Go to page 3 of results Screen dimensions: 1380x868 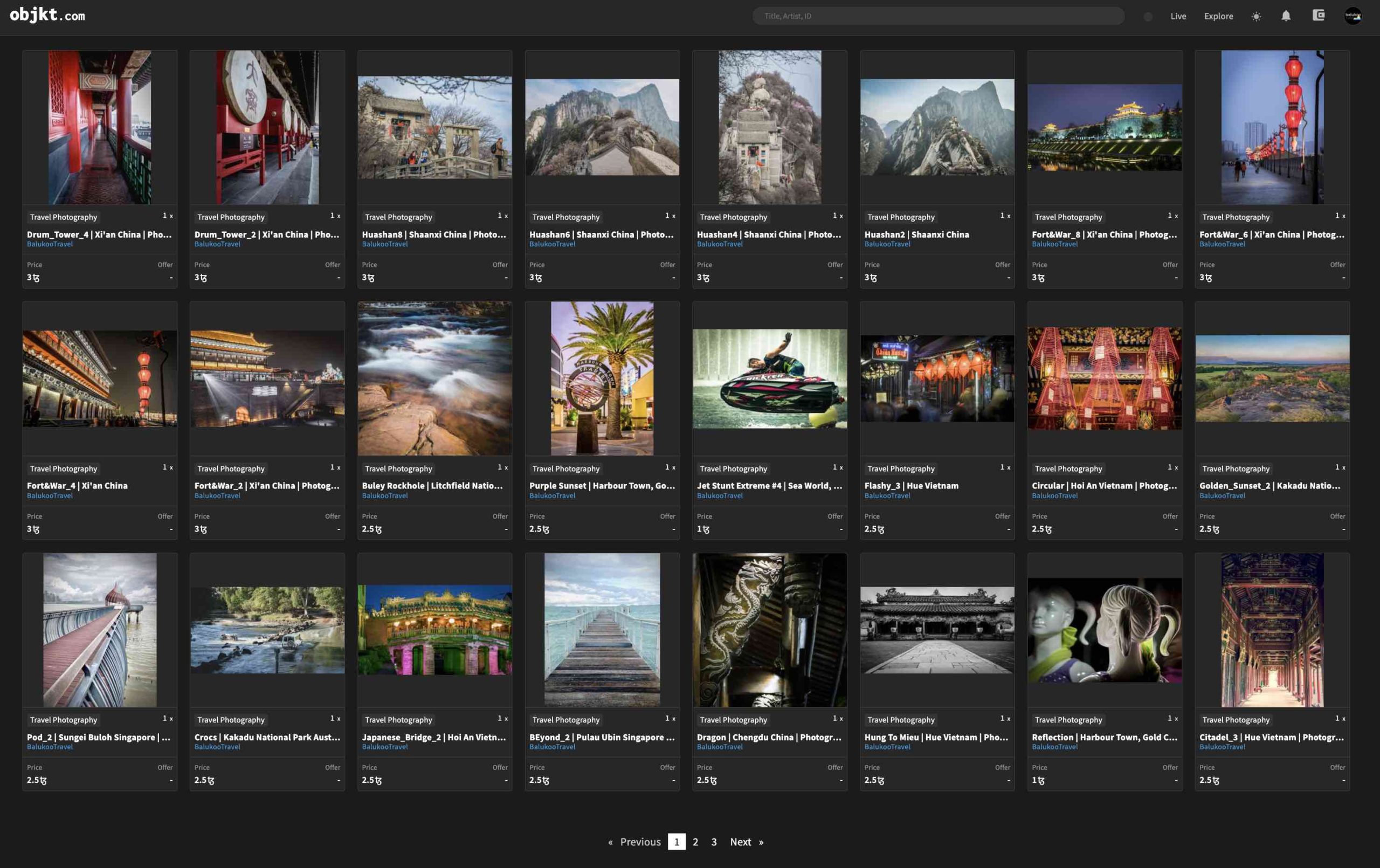(x=714, y=842)
